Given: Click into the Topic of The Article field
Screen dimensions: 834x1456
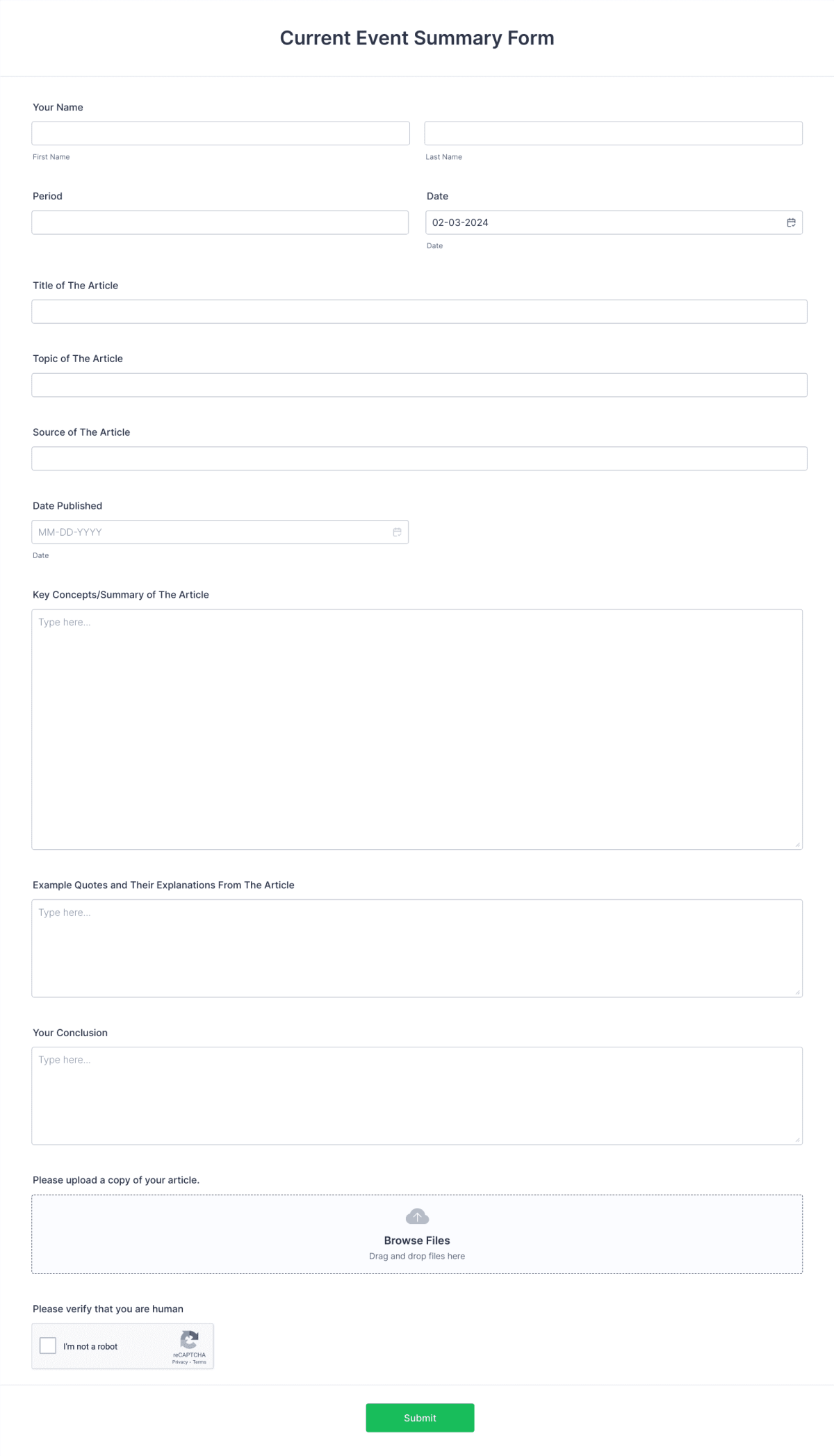Looking at the screenshot, I should pos(418,384).
